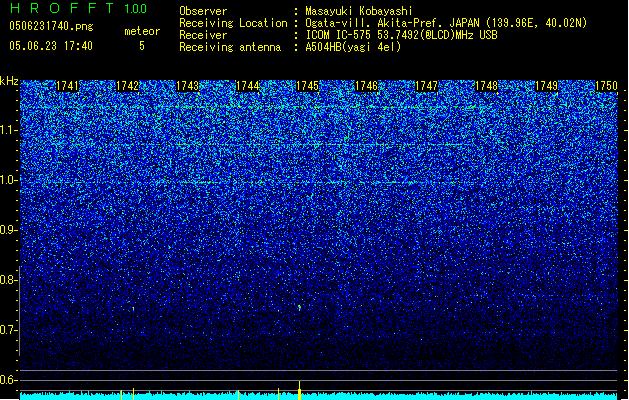Click the 1743 time marker
629x400 pixels.
[x=187, y=86]
